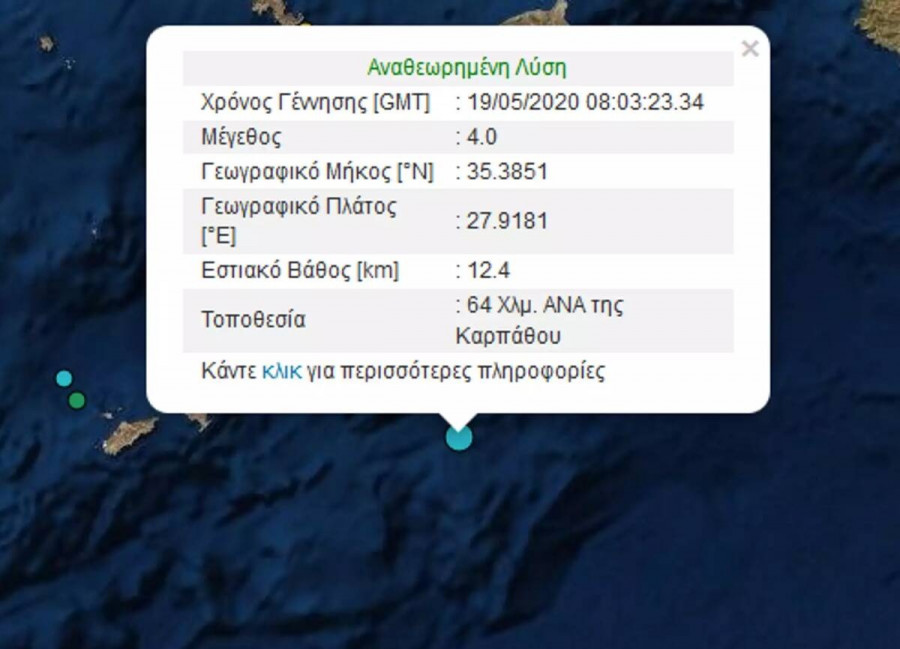Select the small cyan earthquake marker at left
This screenshot has height=649, width=900.
pos(64,379)
